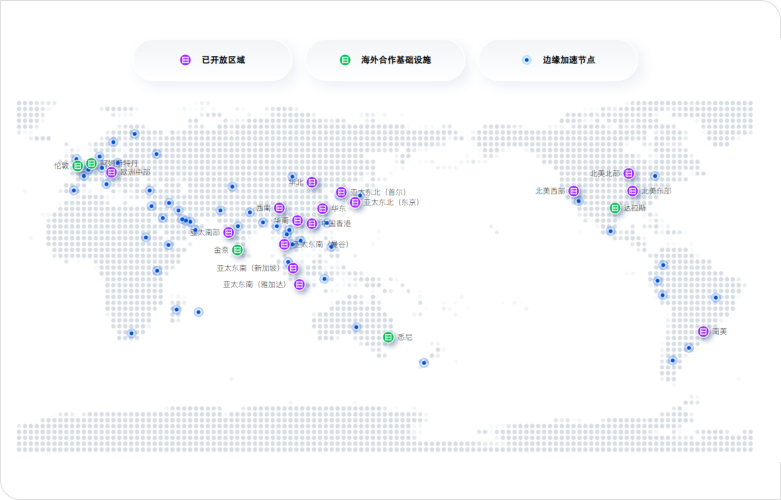Click the 北美西部 region marker

(573, 190)
